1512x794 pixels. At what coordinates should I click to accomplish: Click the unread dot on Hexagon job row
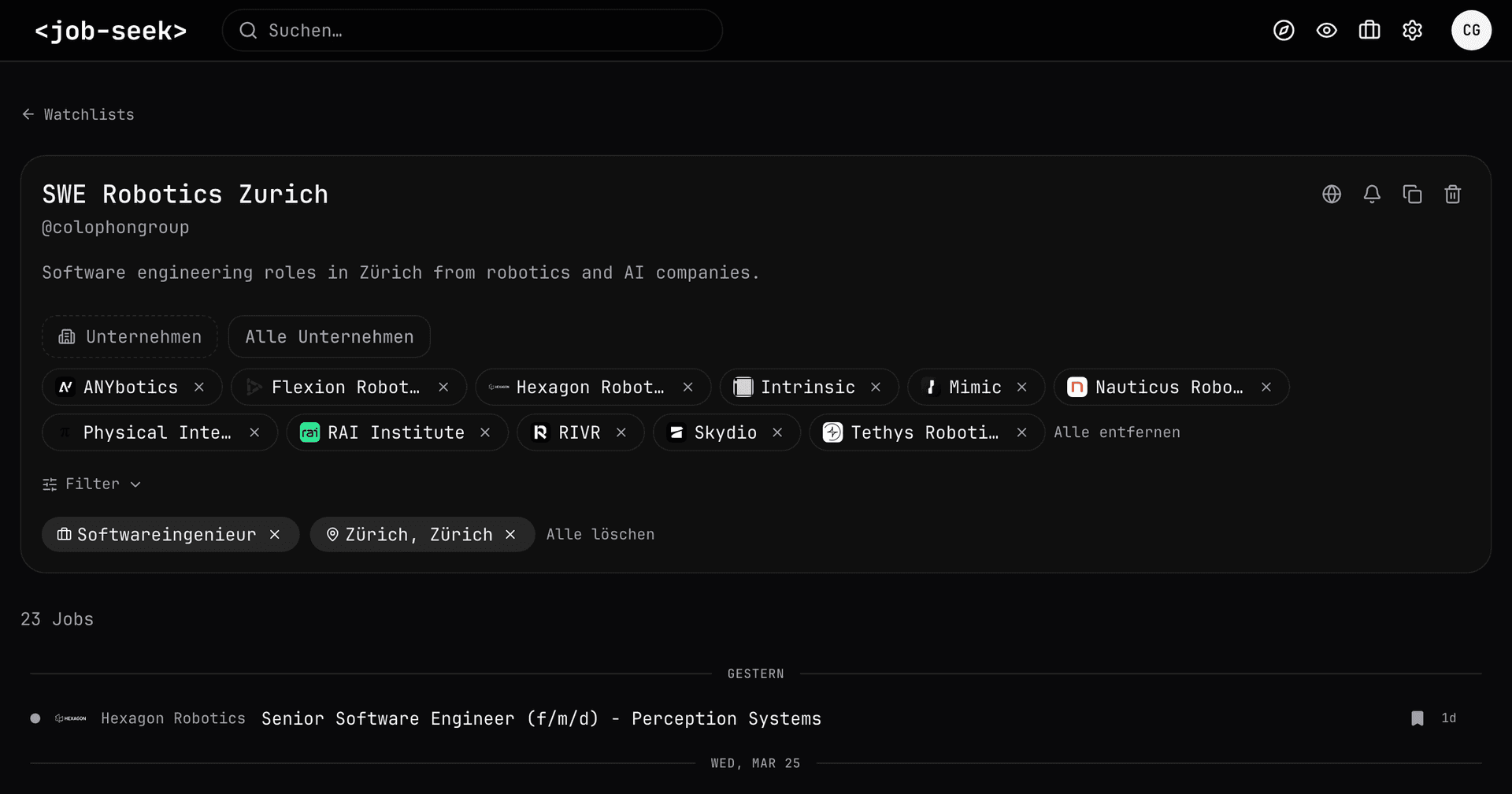(x=35, y=718)
